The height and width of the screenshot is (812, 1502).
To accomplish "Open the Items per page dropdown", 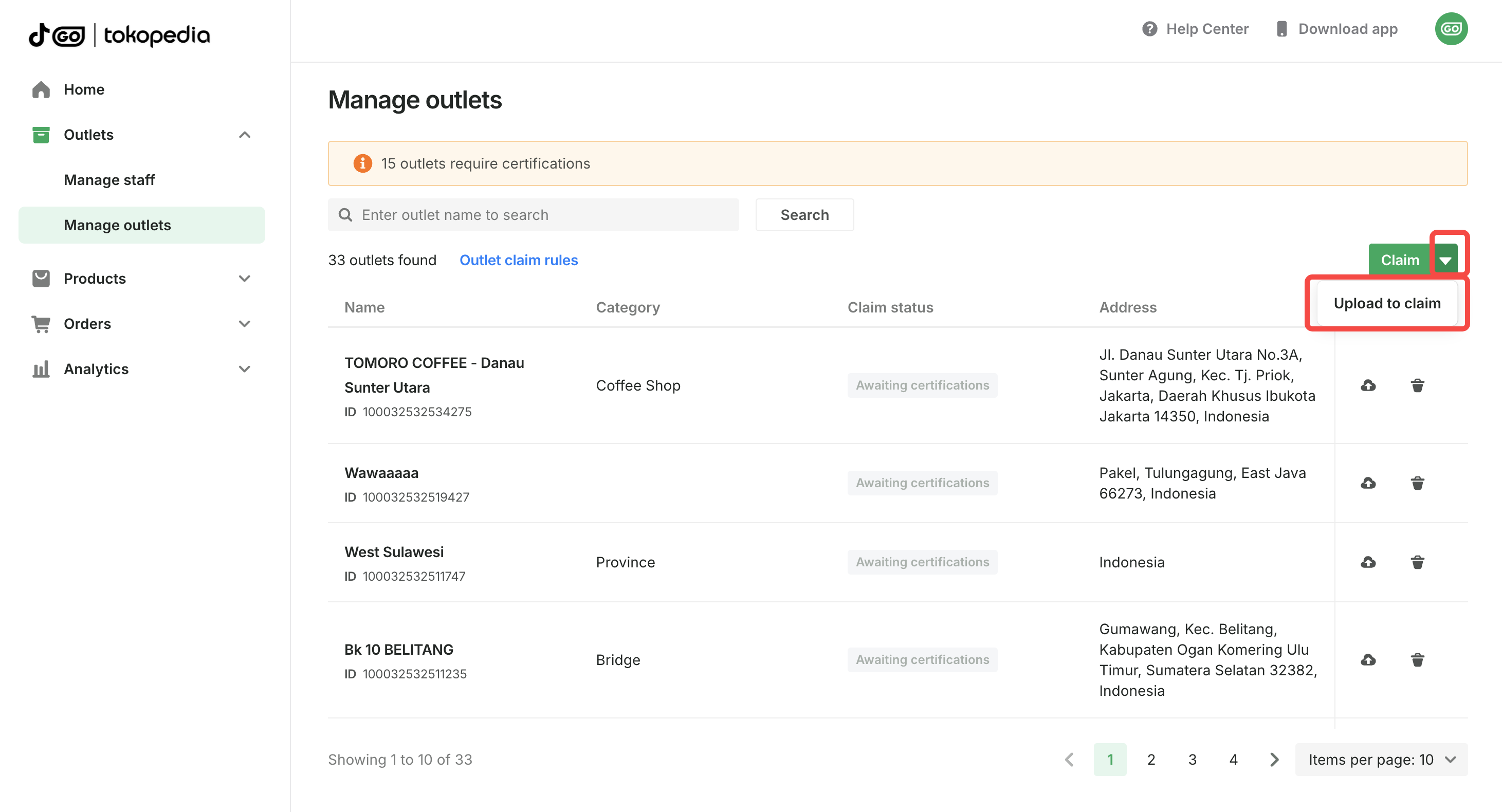I will tap(1381, 760).
